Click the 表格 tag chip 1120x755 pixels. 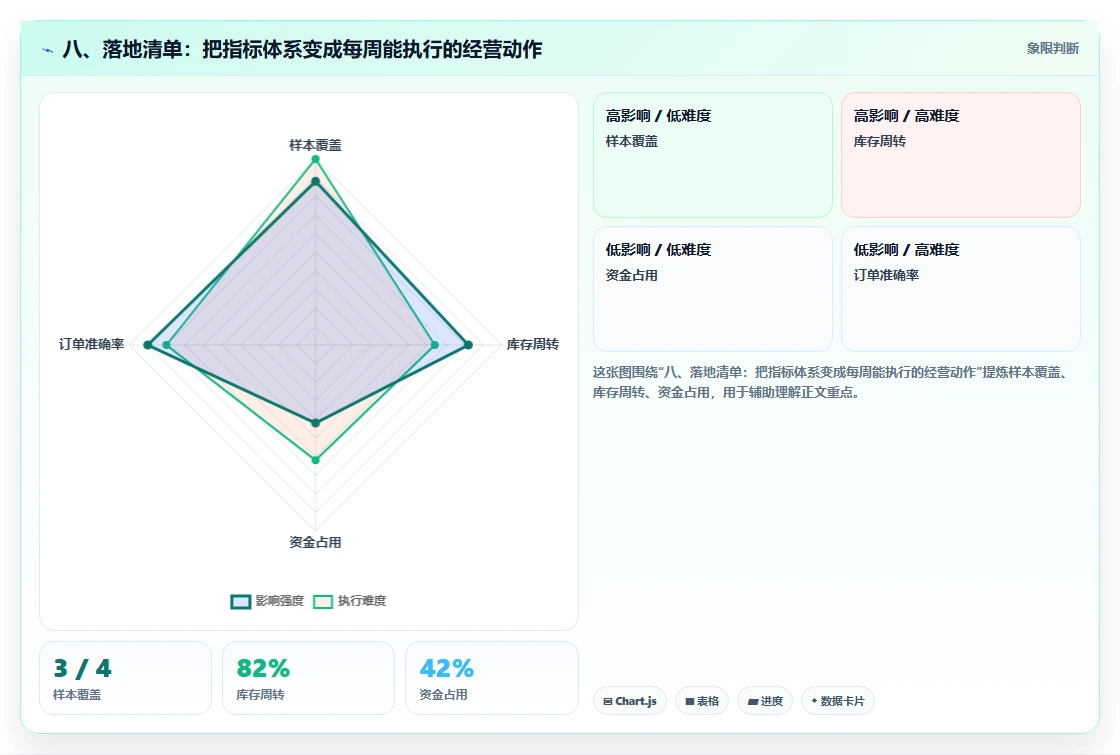[x=701, y=701]
